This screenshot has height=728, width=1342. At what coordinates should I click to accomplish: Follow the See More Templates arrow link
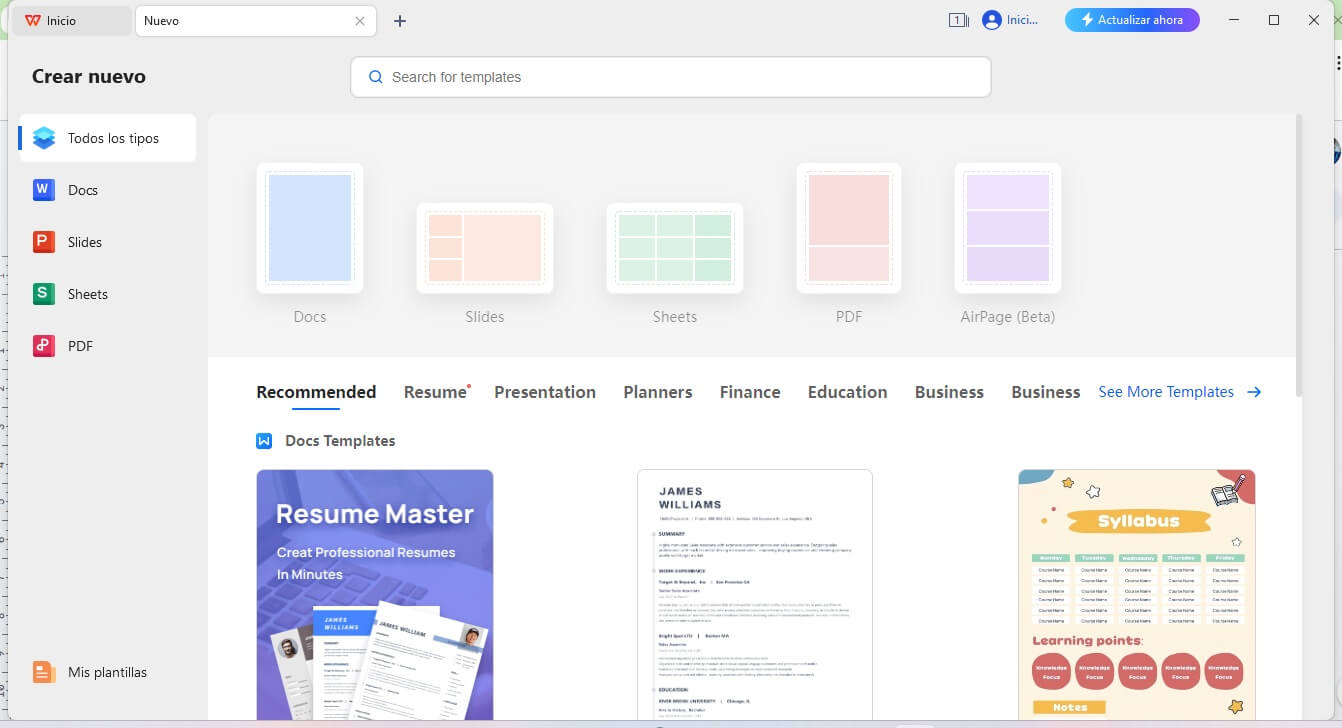[x=1180, y=391]
